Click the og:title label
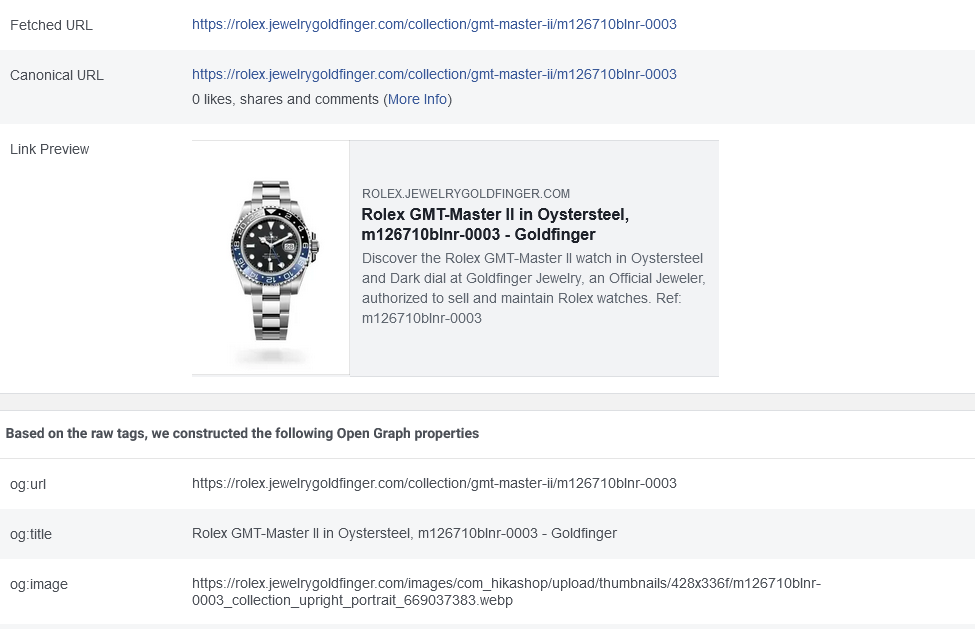 (29, 534)
